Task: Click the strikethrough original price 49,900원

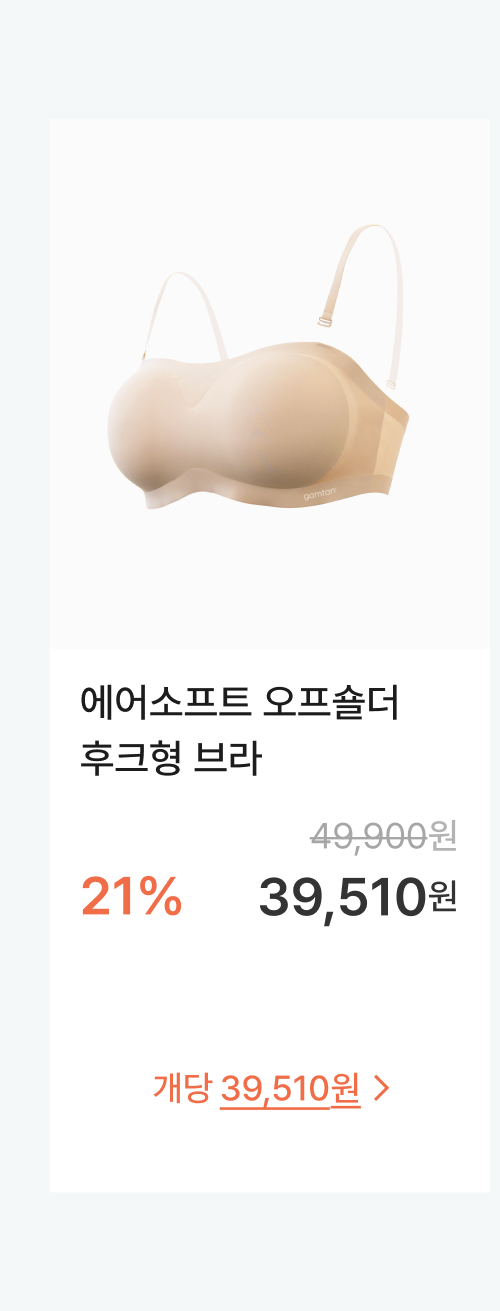Action: pyautogui.click(x=384, y=835)
